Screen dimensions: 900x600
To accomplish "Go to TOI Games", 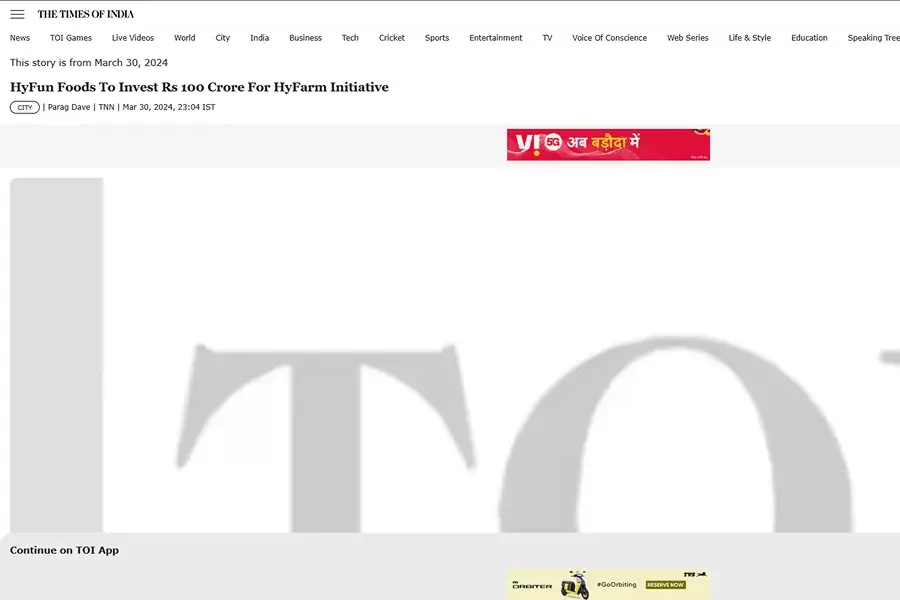I will pyautogui.click(x=71, y=38).
